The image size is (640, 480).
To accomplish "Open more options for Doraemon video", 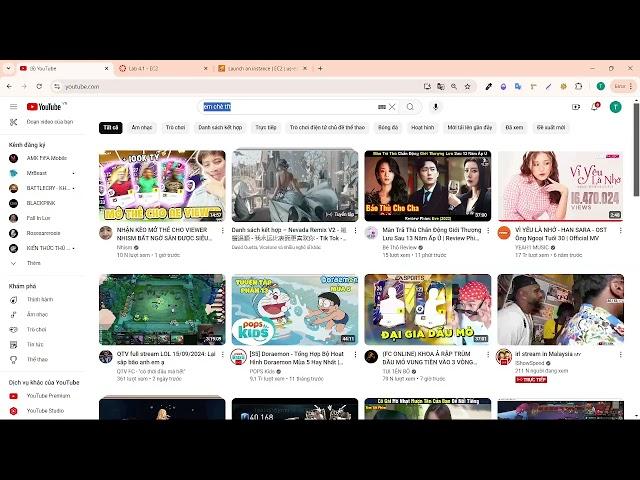I will point(355,355).
